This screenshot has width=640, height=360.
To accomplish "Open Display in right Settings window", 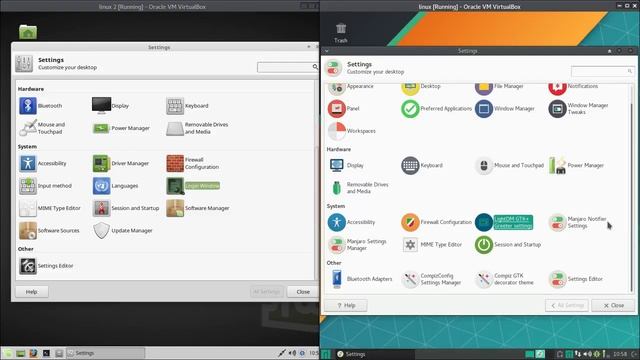I will [346, 165].
